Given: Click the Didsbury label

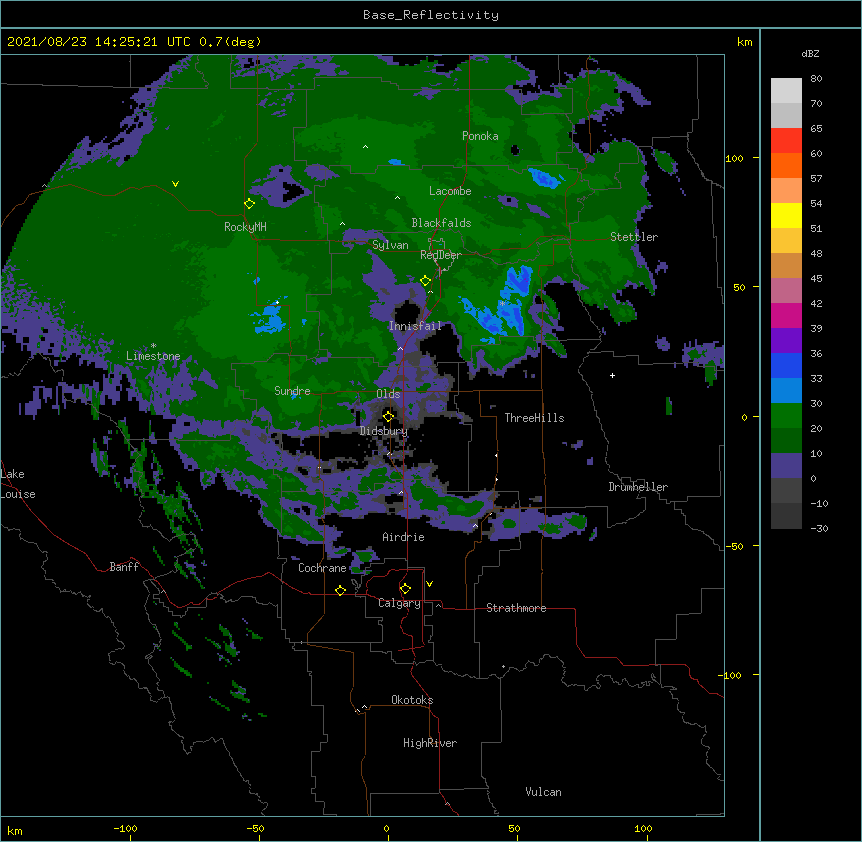Looking at the screenshot, I should (x=384, y=431).
